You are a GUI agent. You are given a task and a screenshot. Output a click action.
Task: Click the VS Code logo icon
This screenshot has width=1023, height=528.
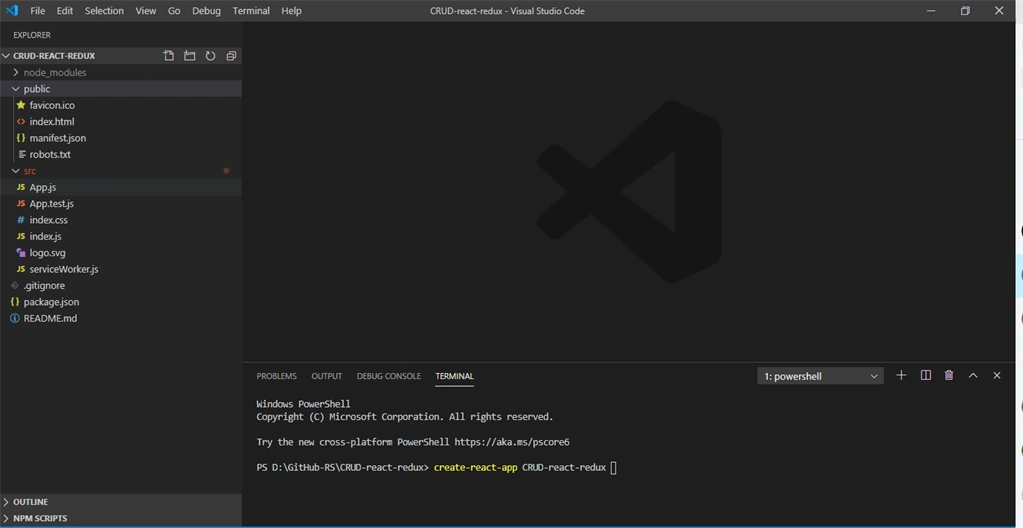coord(12,10)
